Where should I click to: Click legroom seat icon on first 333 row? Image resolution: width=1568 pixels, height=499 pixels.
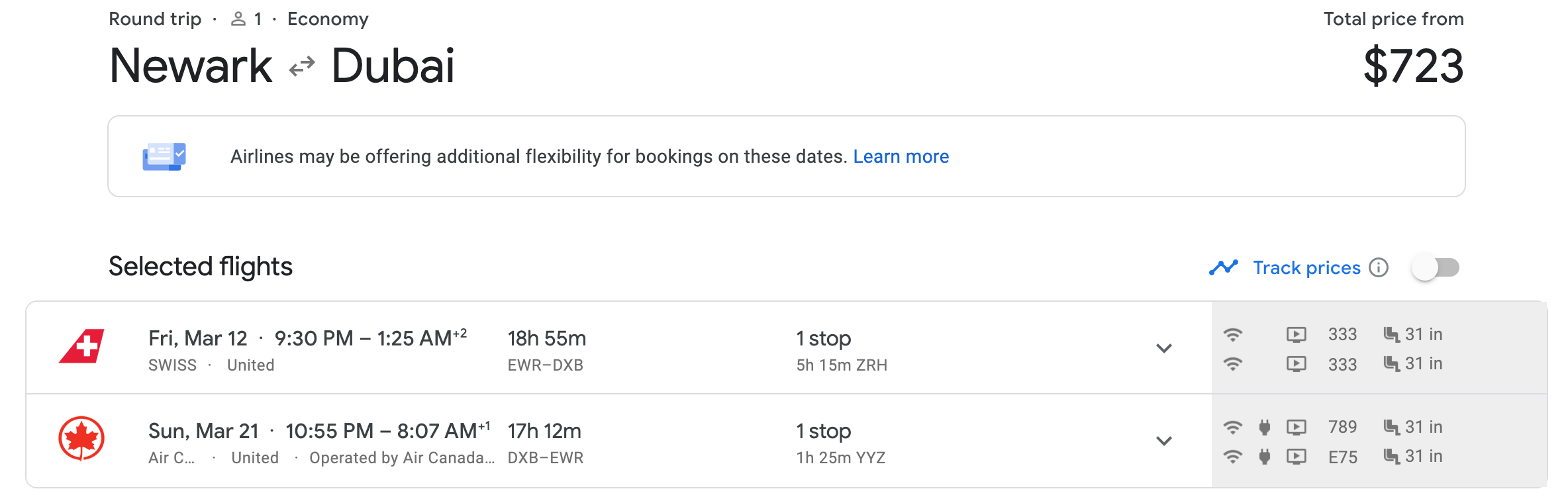(1391, 334)
